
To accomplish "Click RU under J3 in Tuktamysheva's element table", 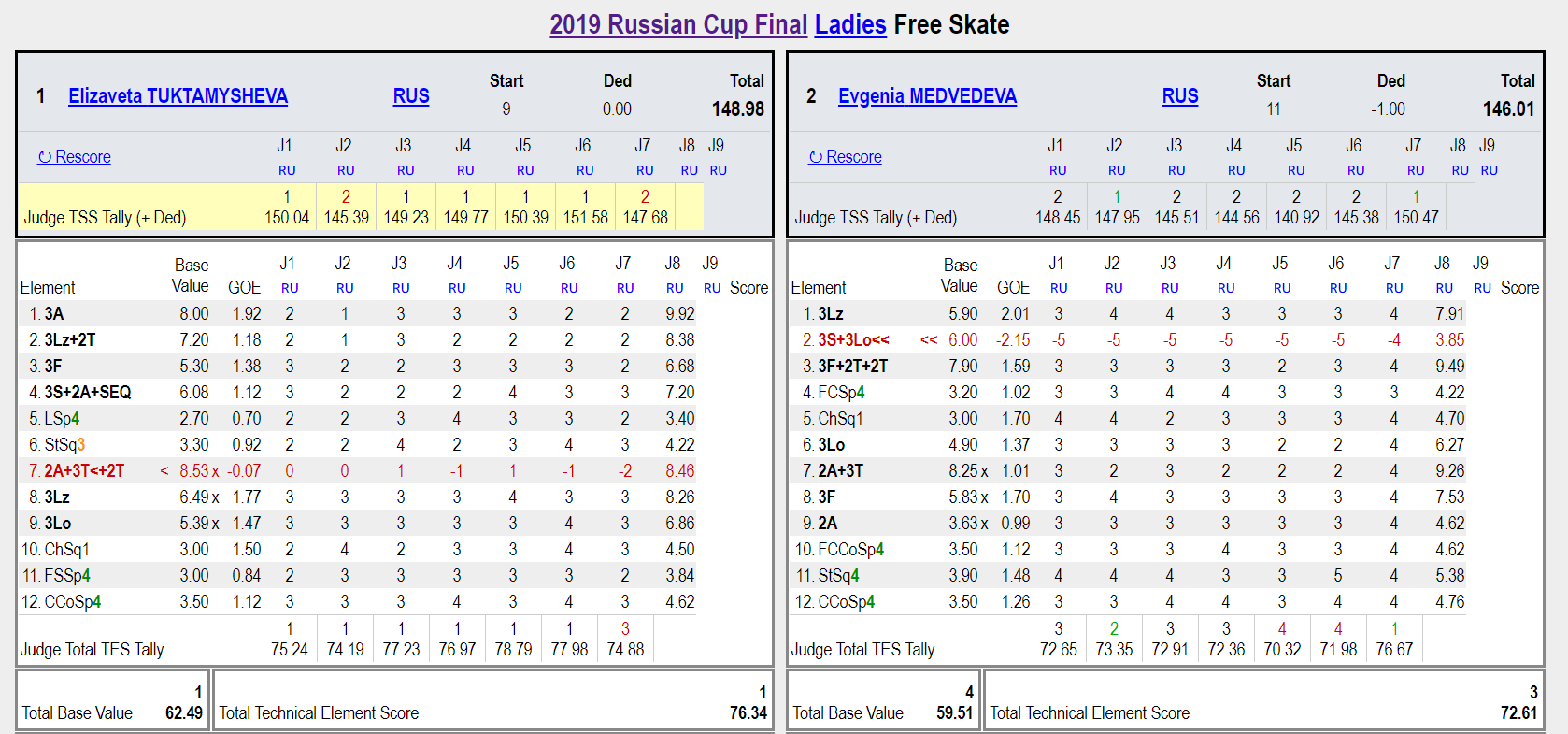I will tap(401, 288).
